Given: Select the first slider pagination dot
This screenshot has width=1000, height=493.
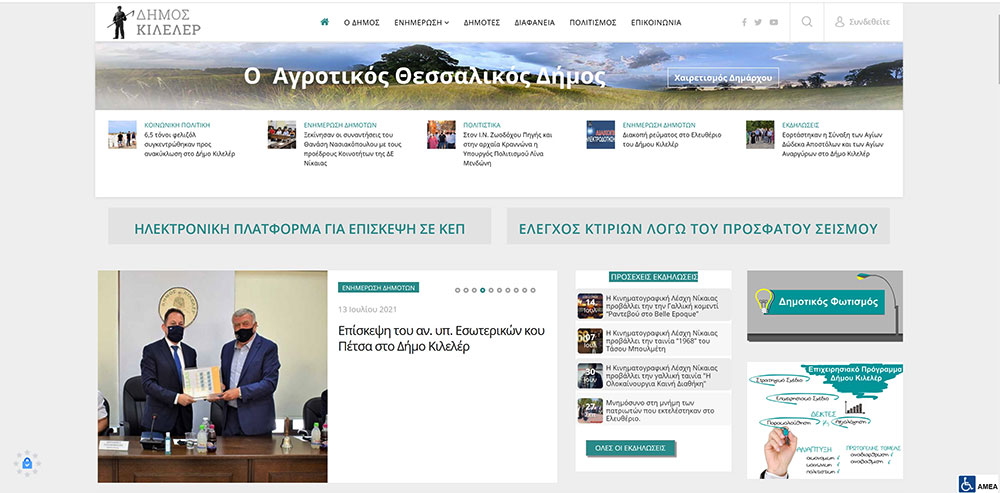Looking at the screenshot, I should [457, 290].
